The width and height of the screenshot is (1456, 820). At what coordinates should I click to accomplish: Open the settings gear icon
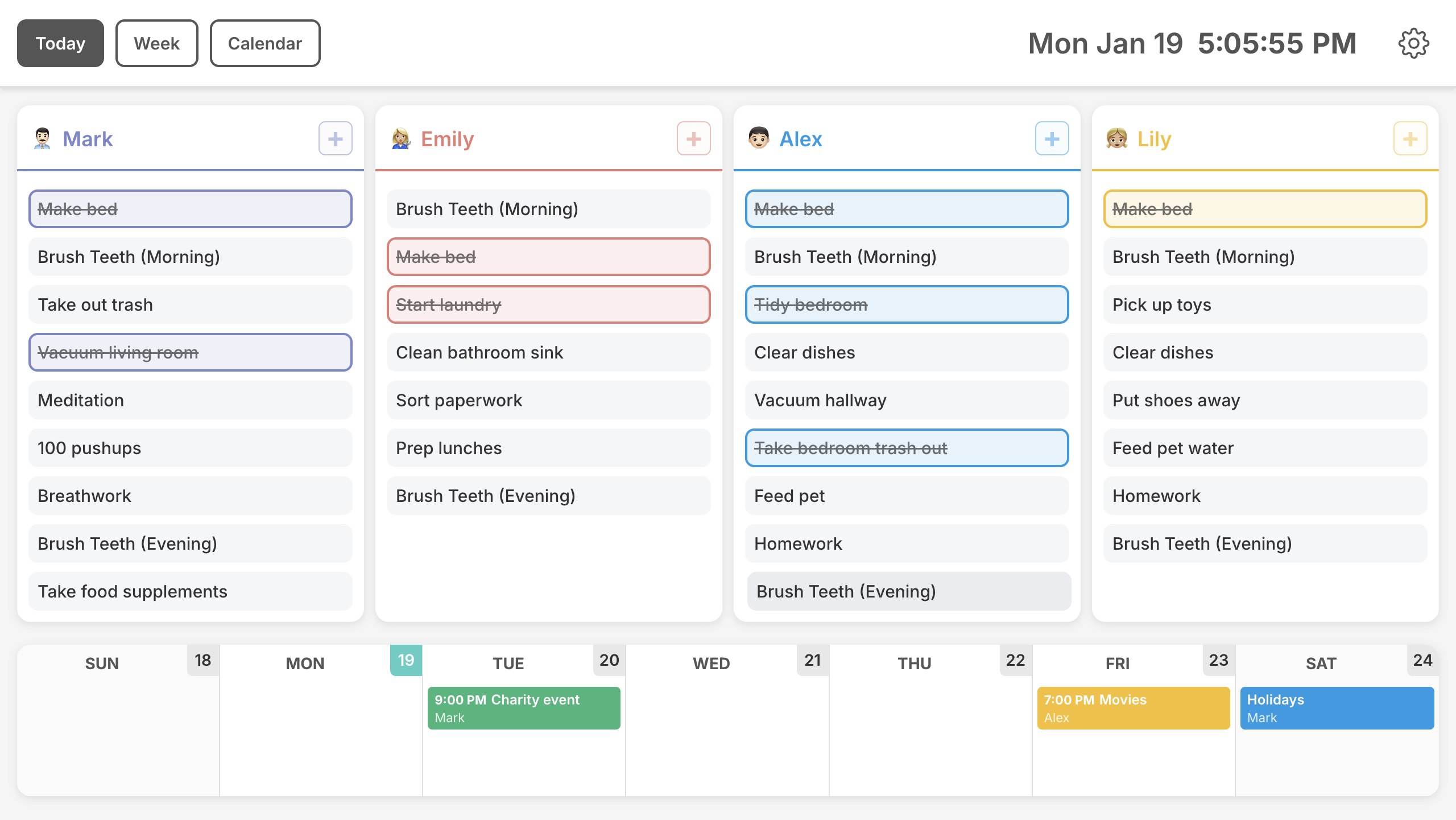(1413, 44)
